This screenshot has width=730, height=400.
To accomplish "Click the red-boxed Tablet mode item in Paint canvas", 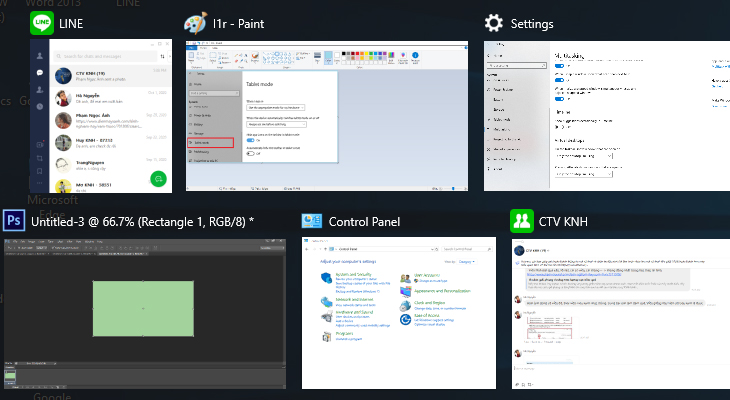I will pyautogui.click(x=210, y=142).
